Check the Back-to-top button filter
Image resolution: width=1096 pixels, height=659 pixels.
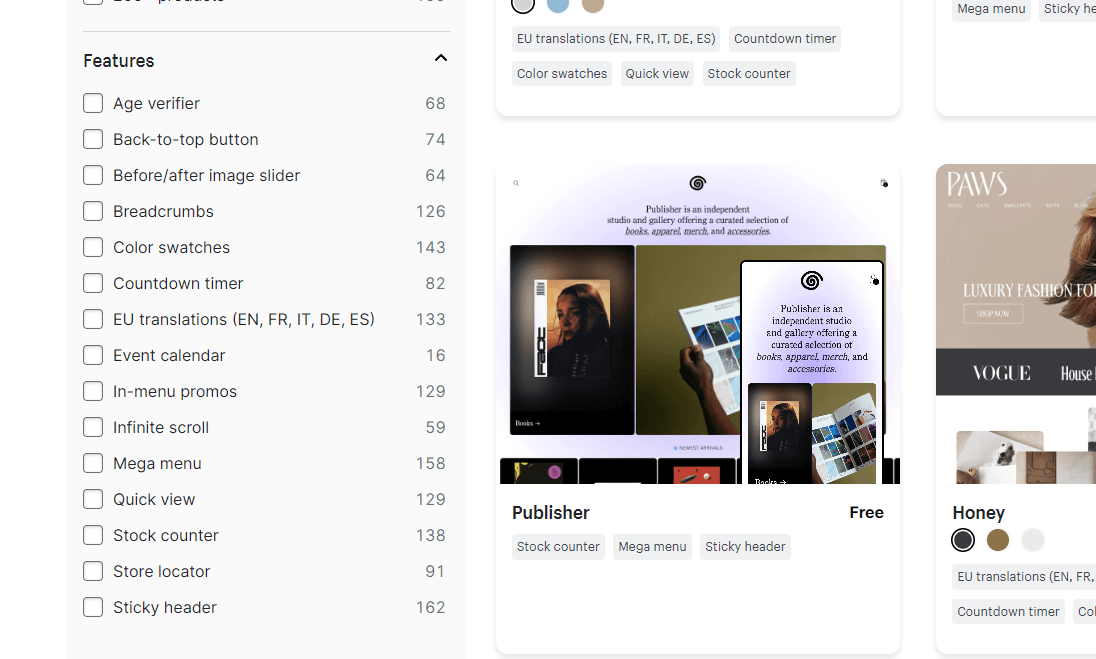click(93, 139)
